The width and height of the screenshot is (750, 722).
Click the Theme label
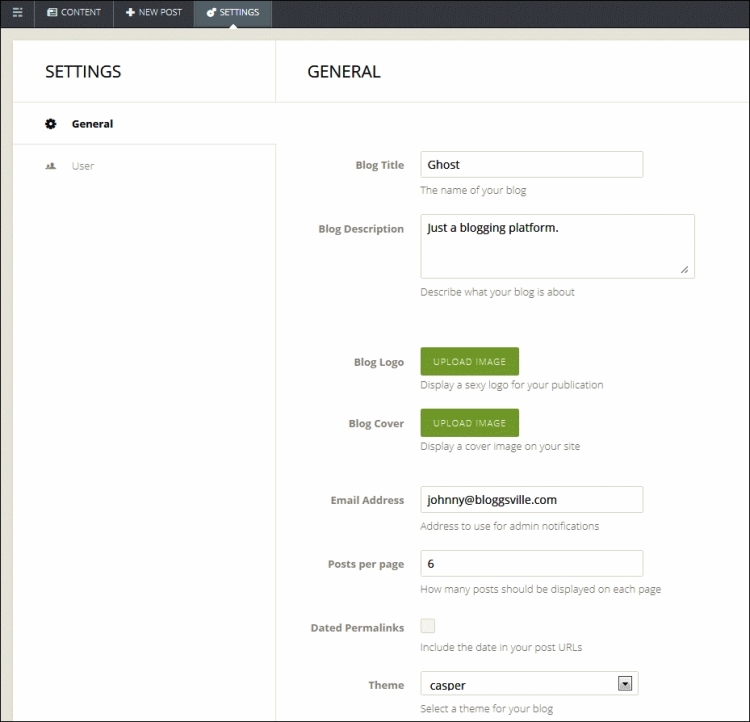[x=386, y=685]
